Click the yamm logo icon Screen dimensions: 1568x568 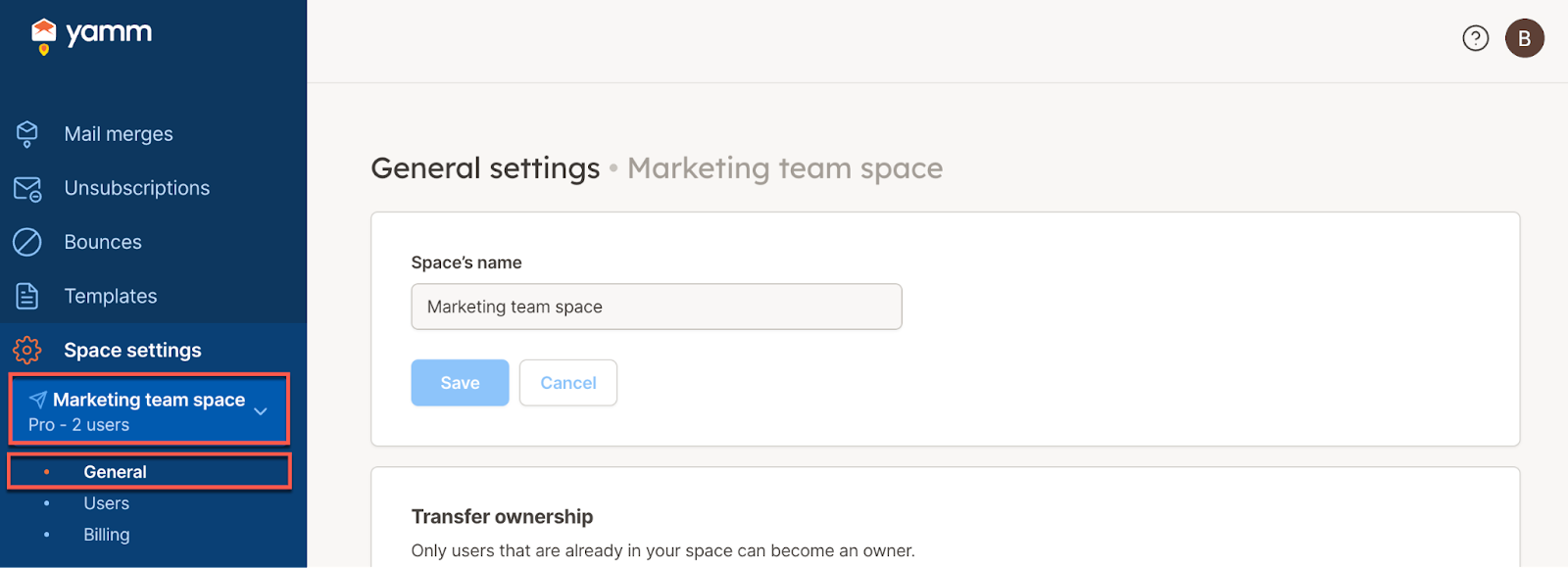click(43, 36)
